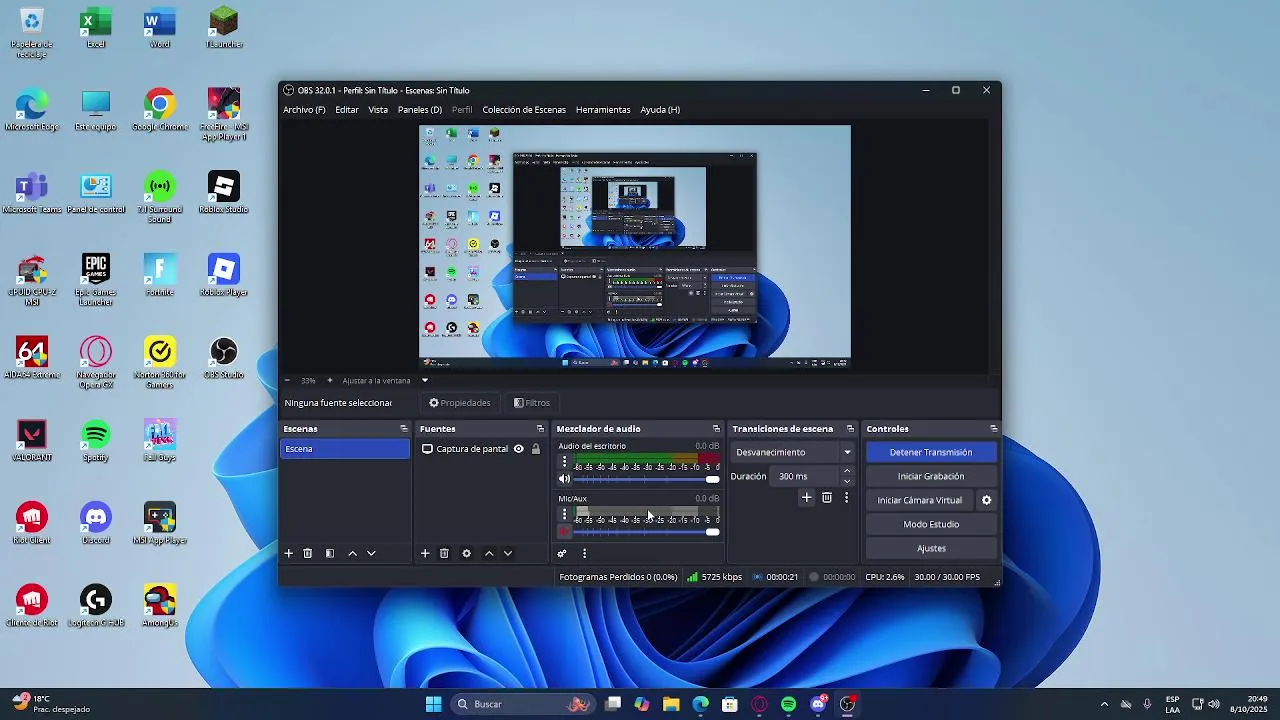Open transition properties three dots icon
The image size is (1280, 720).
coord(846,497)
